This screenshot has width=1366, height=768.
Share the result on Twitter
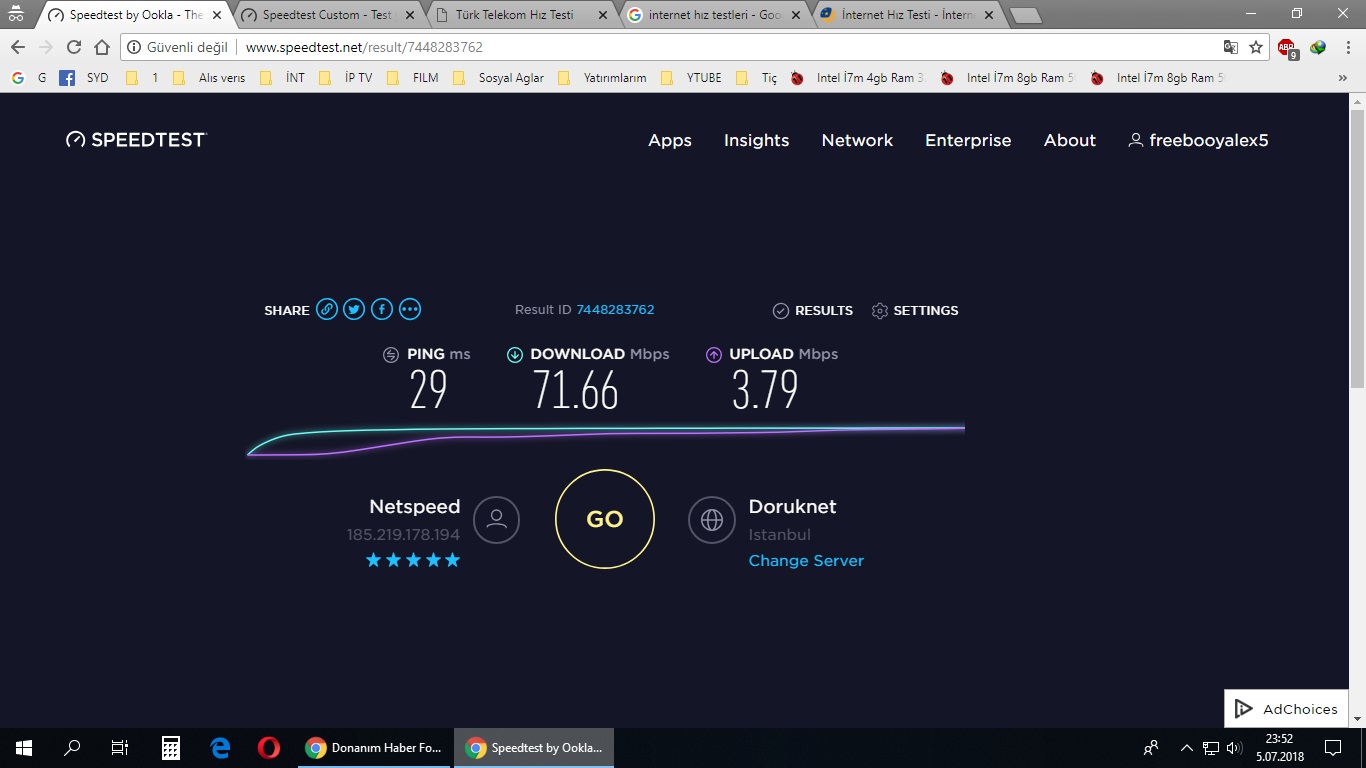[354, 309]
